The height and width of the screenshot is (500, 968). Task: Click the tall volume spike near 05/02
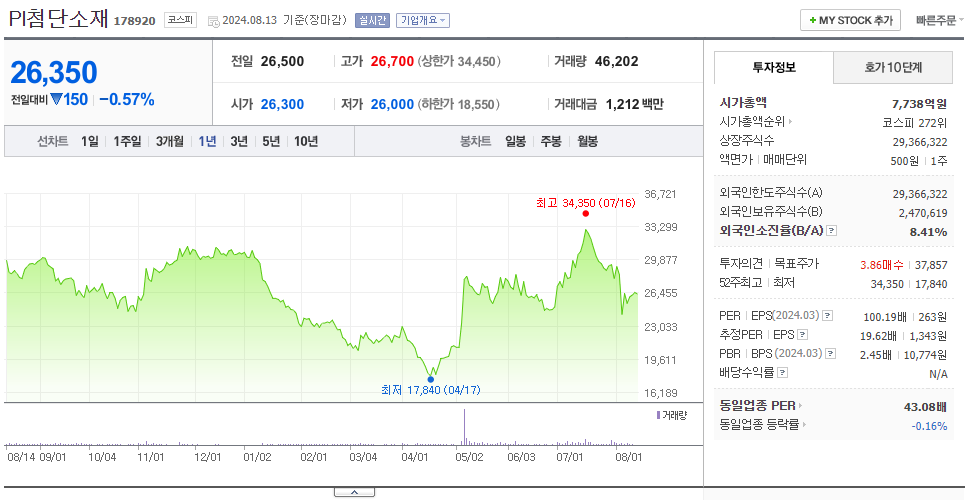(464, 427)
